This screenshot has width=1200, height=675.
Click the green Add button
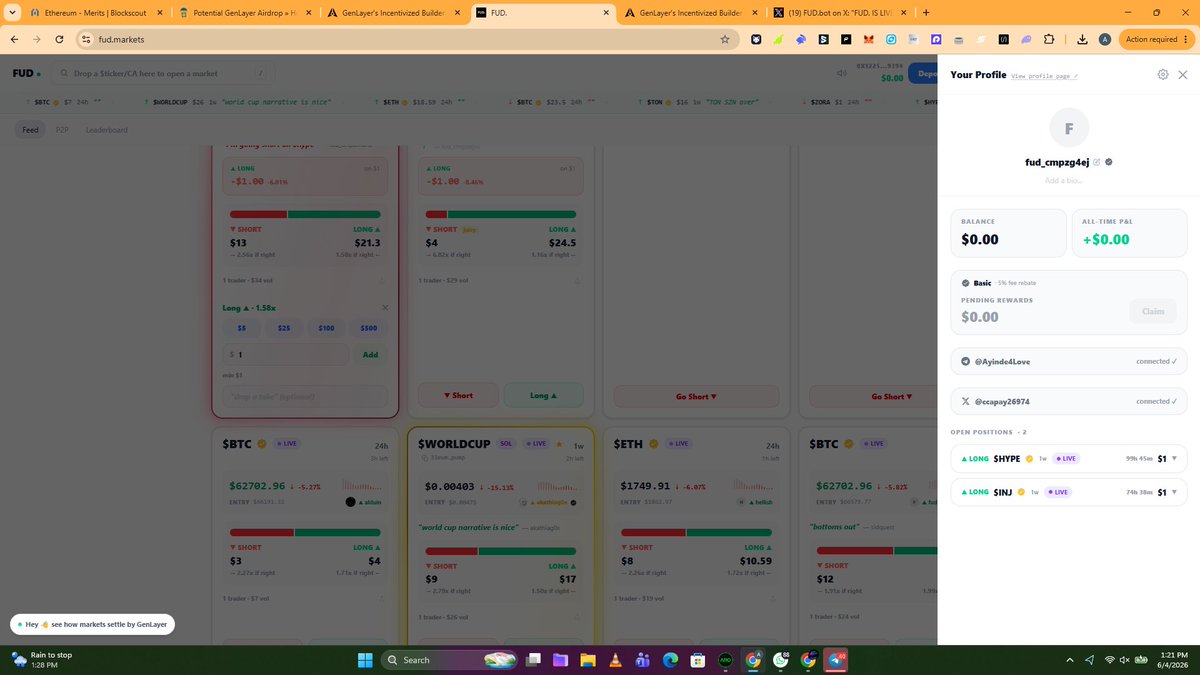371,355
